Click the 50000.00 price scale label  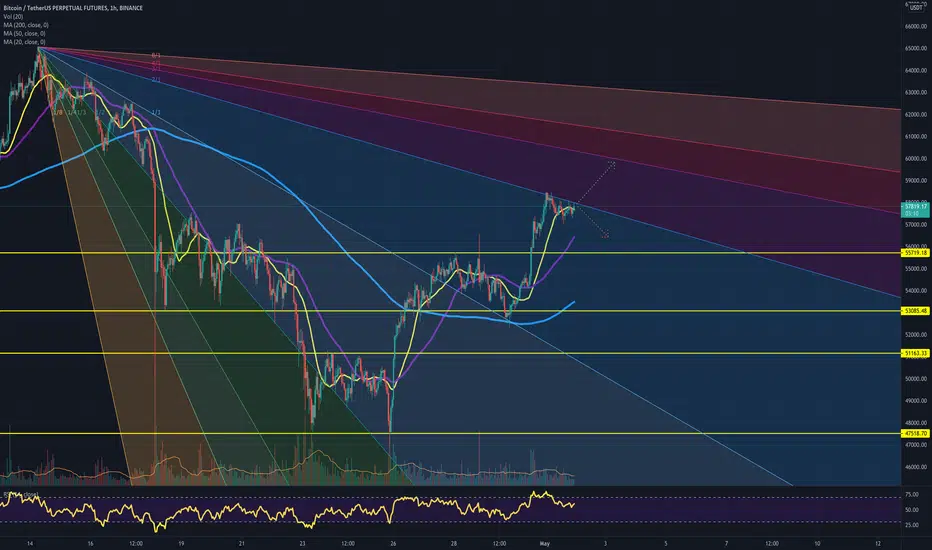pos(916,379)
